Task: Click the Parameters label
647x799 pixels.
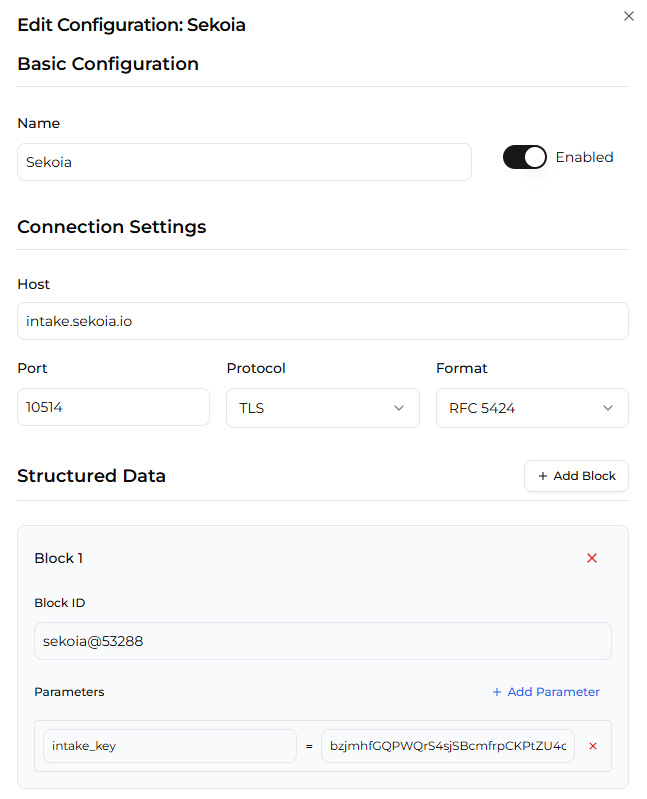Action: 69,692
